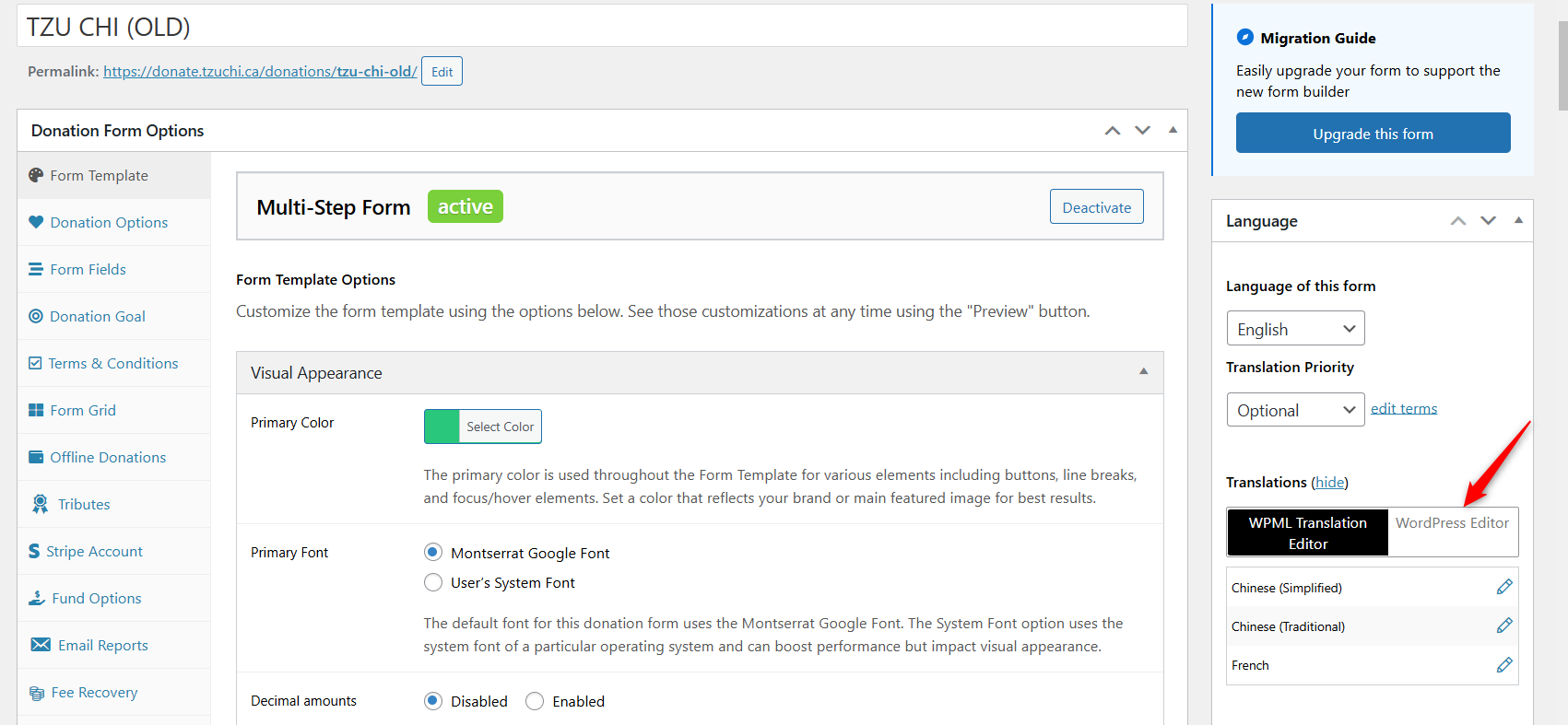Click the French translation pencil icon
The image size is (1568, 725).
(x=1504, y=665)
